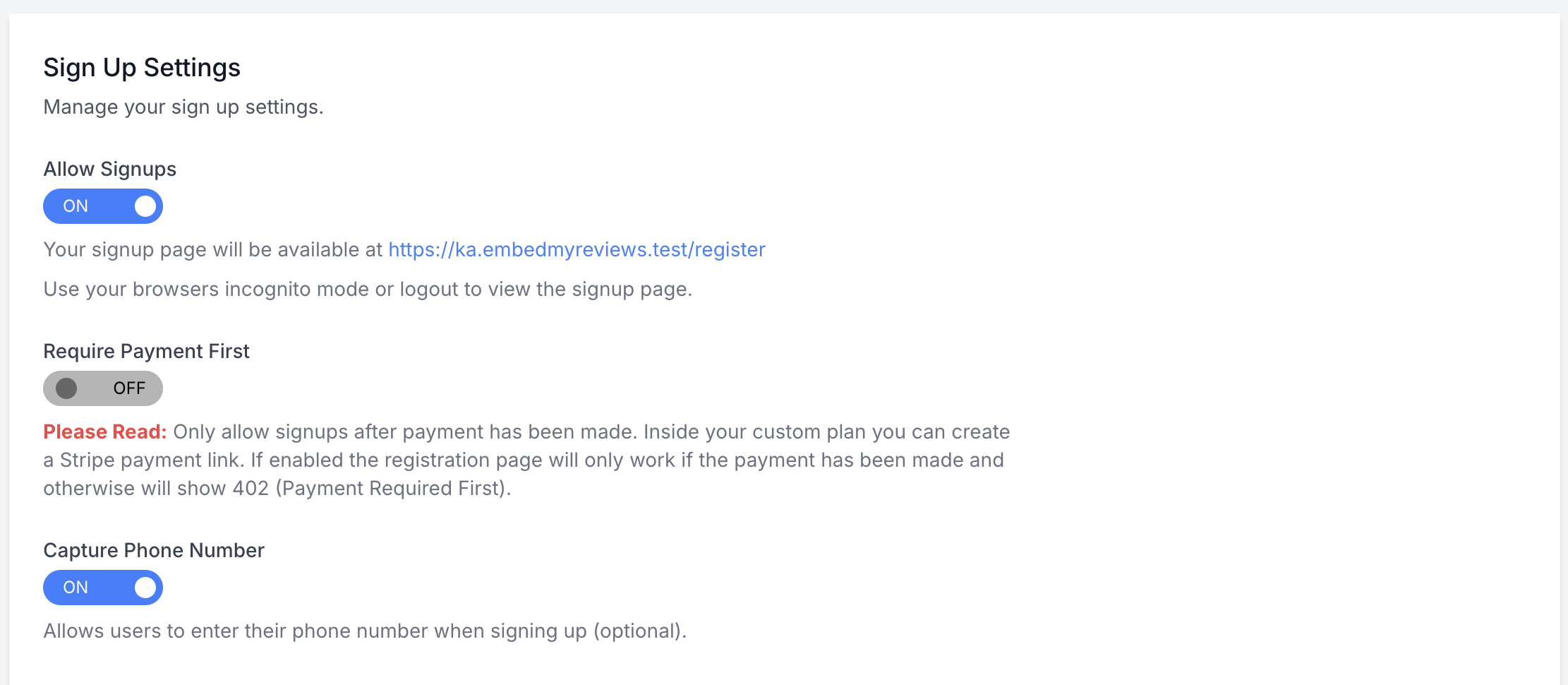Click the Stripe payment link explanation paragraph
Screen dimensions: 1568x685
pos(522,460)
